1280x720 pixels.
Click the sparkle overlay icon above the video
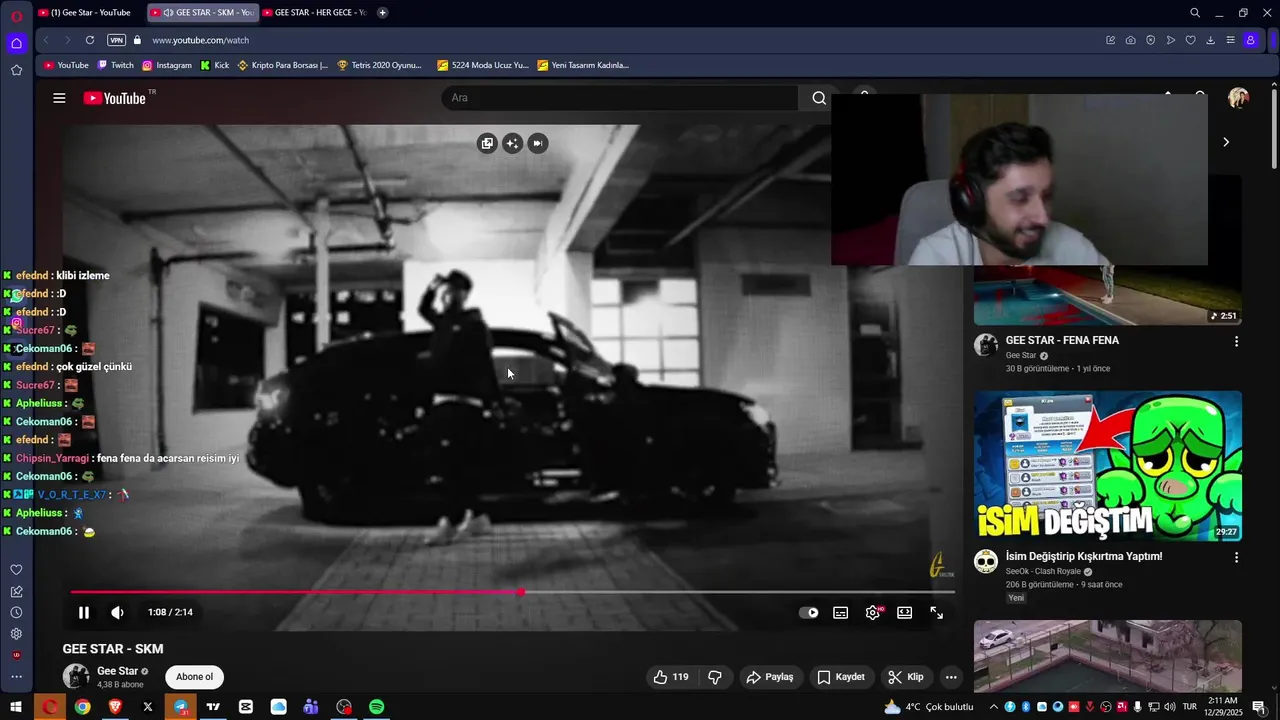[x=512, y=143]
